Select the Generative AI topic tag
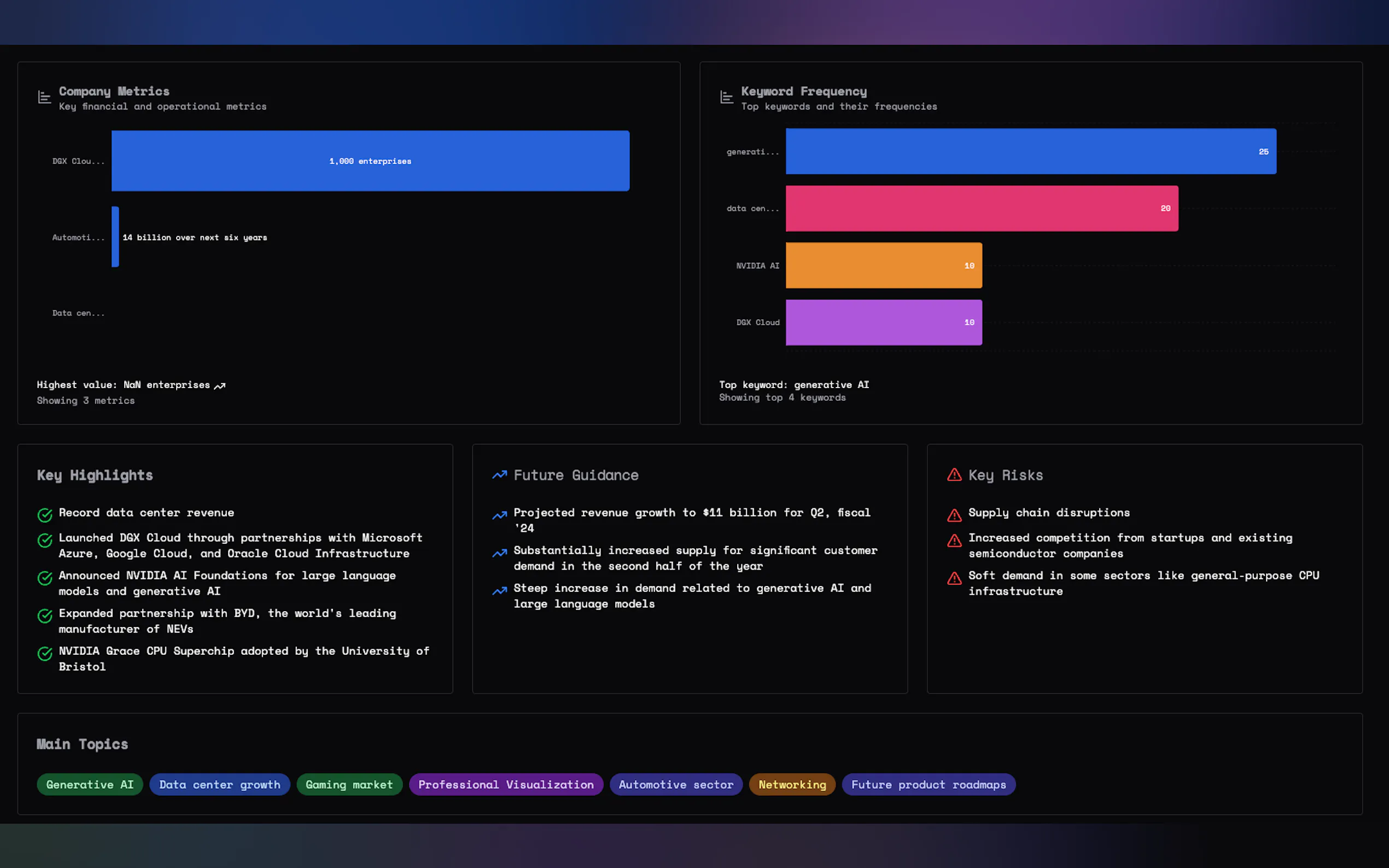 point(90,784)
